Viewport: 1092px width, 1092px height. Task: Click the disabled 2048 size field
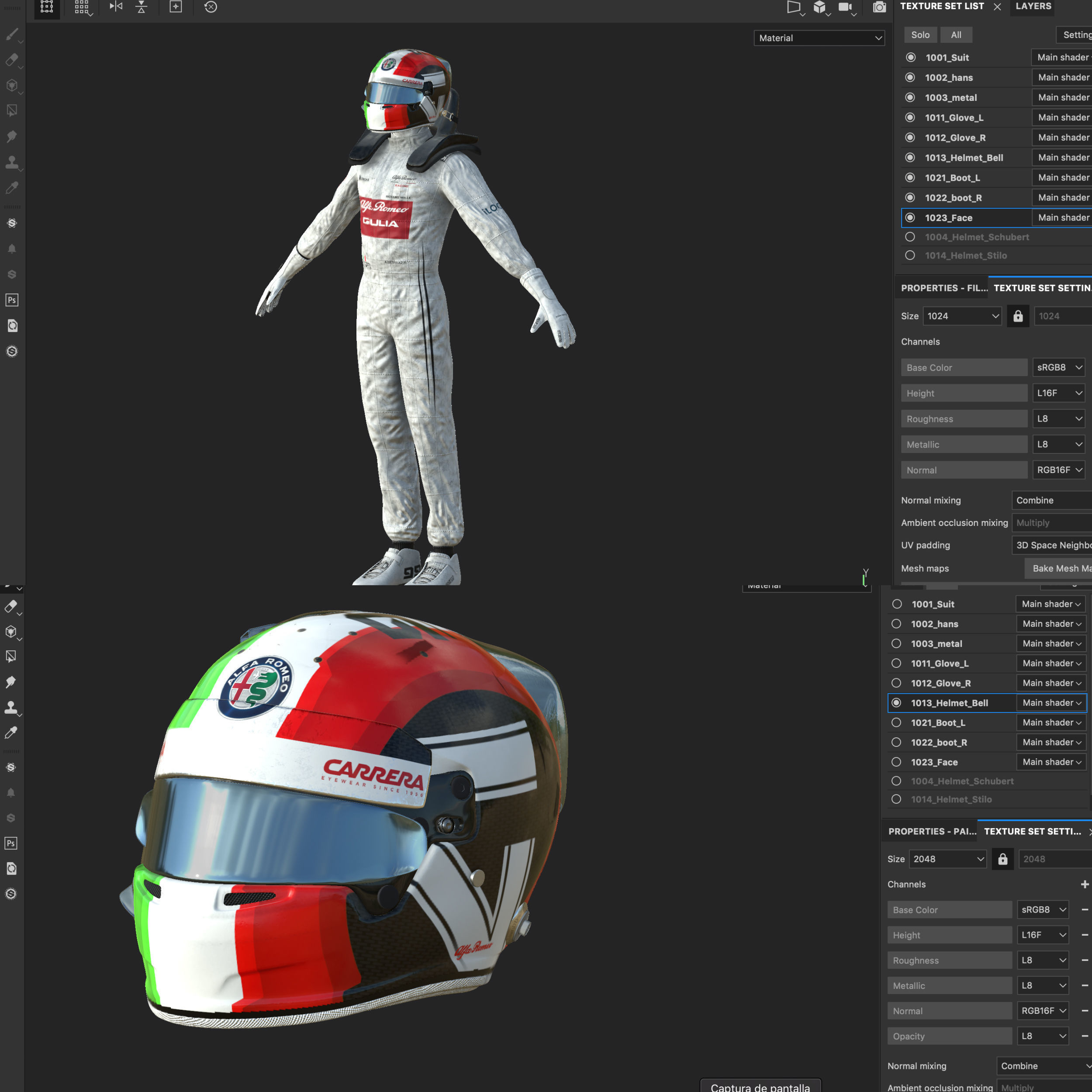click(1055, 859)
